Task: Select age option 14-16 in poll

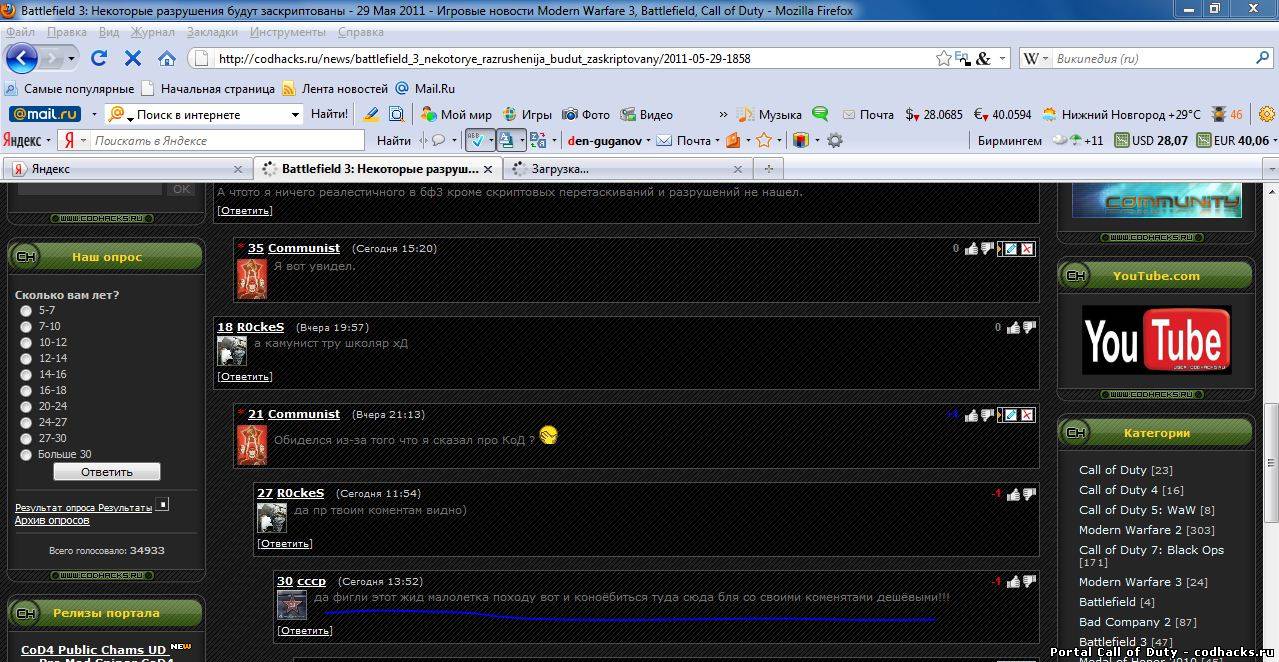Action: click(x=26, y=375)
